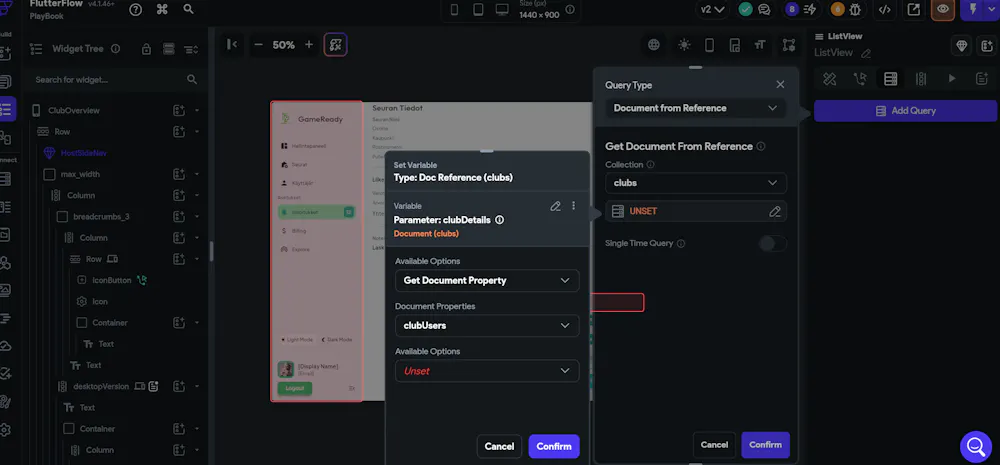Toggle canvas light mode sun icon

point(684,45)
